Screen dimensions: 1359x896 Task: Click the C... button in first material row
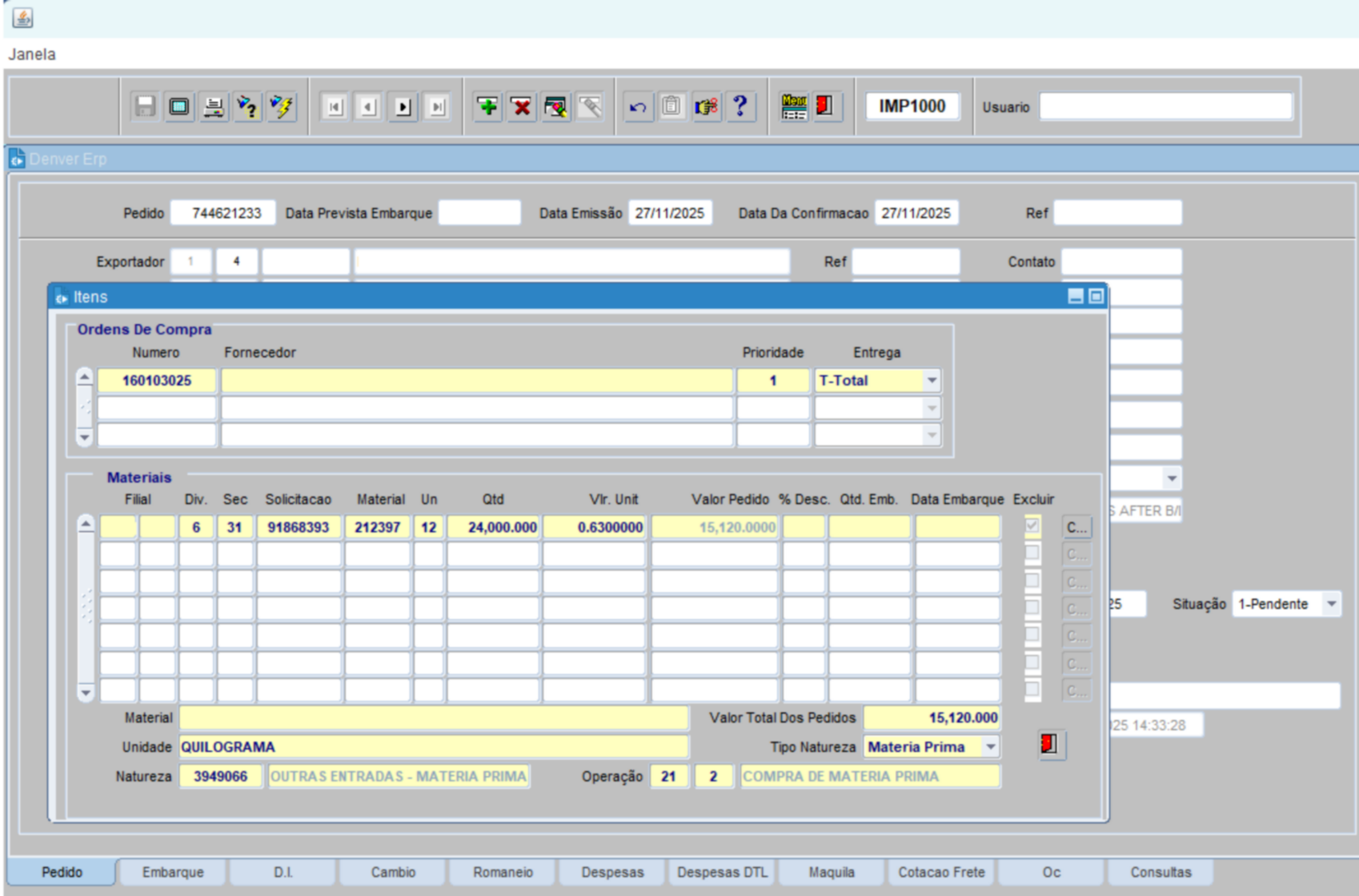click(1076, 527)
